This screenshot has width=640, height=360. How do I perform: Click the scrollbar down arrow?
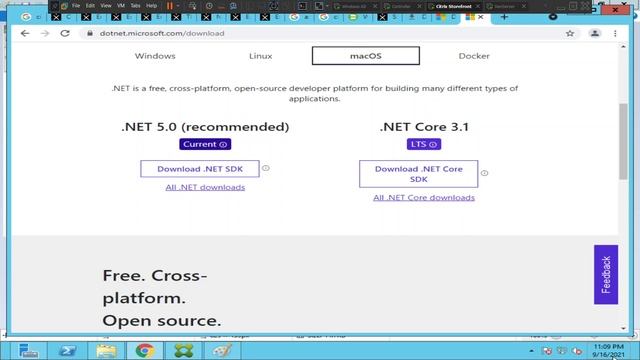623,328
